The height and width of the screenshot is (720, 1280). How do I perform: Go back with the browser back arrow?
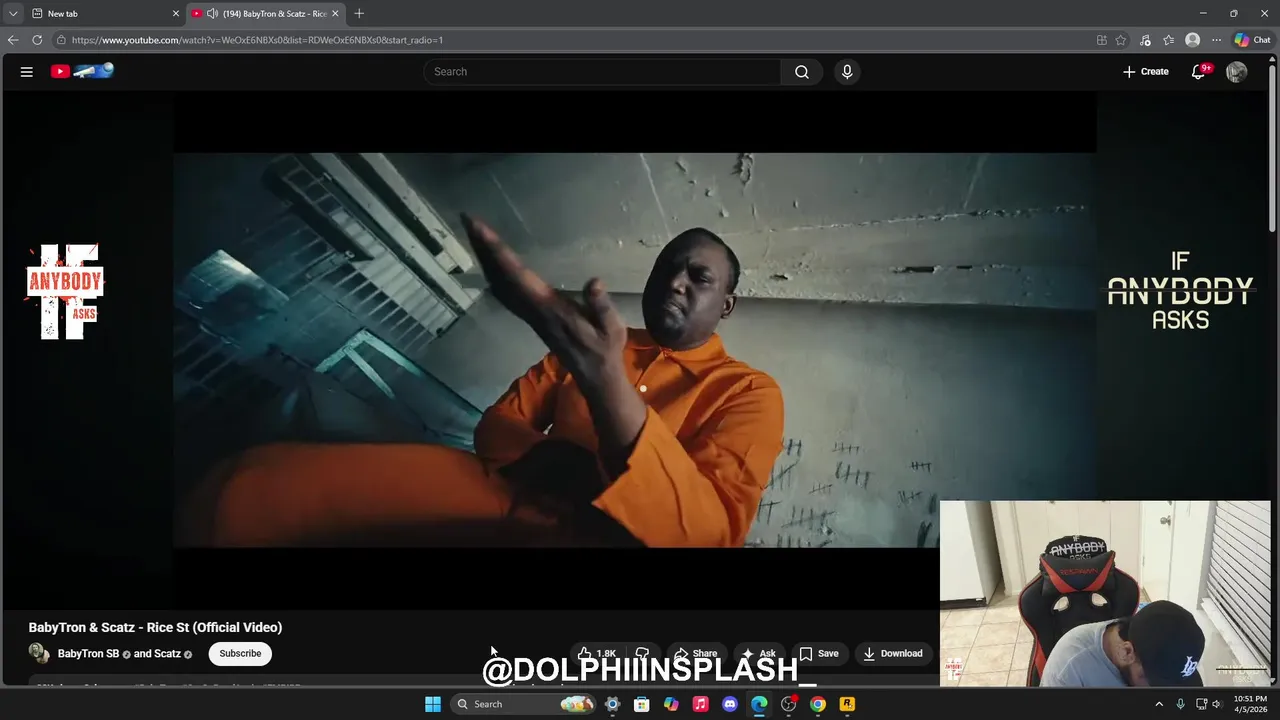coord(13,40)
